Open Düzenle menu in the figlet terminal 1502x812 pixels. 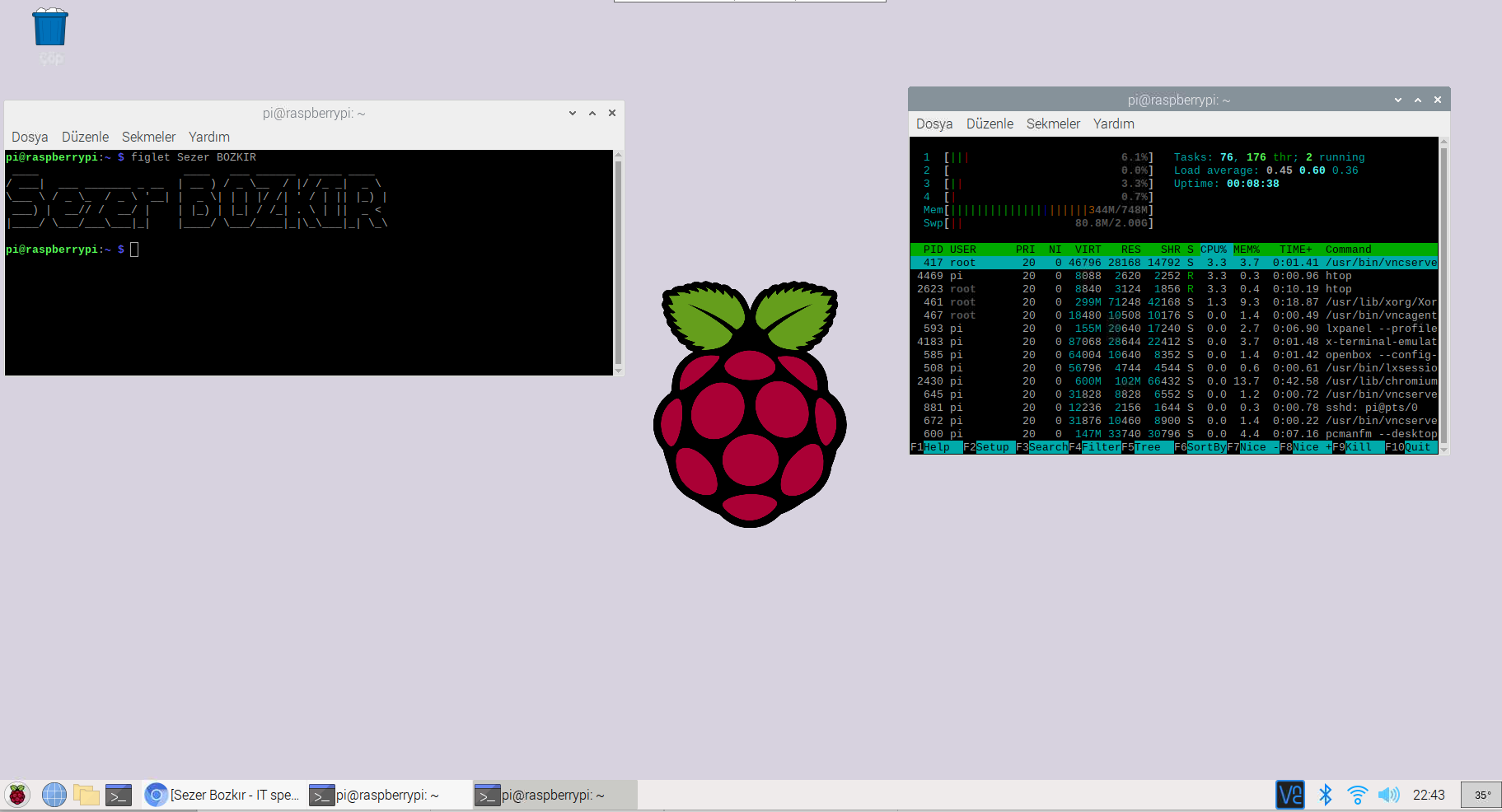click(85, 137)
